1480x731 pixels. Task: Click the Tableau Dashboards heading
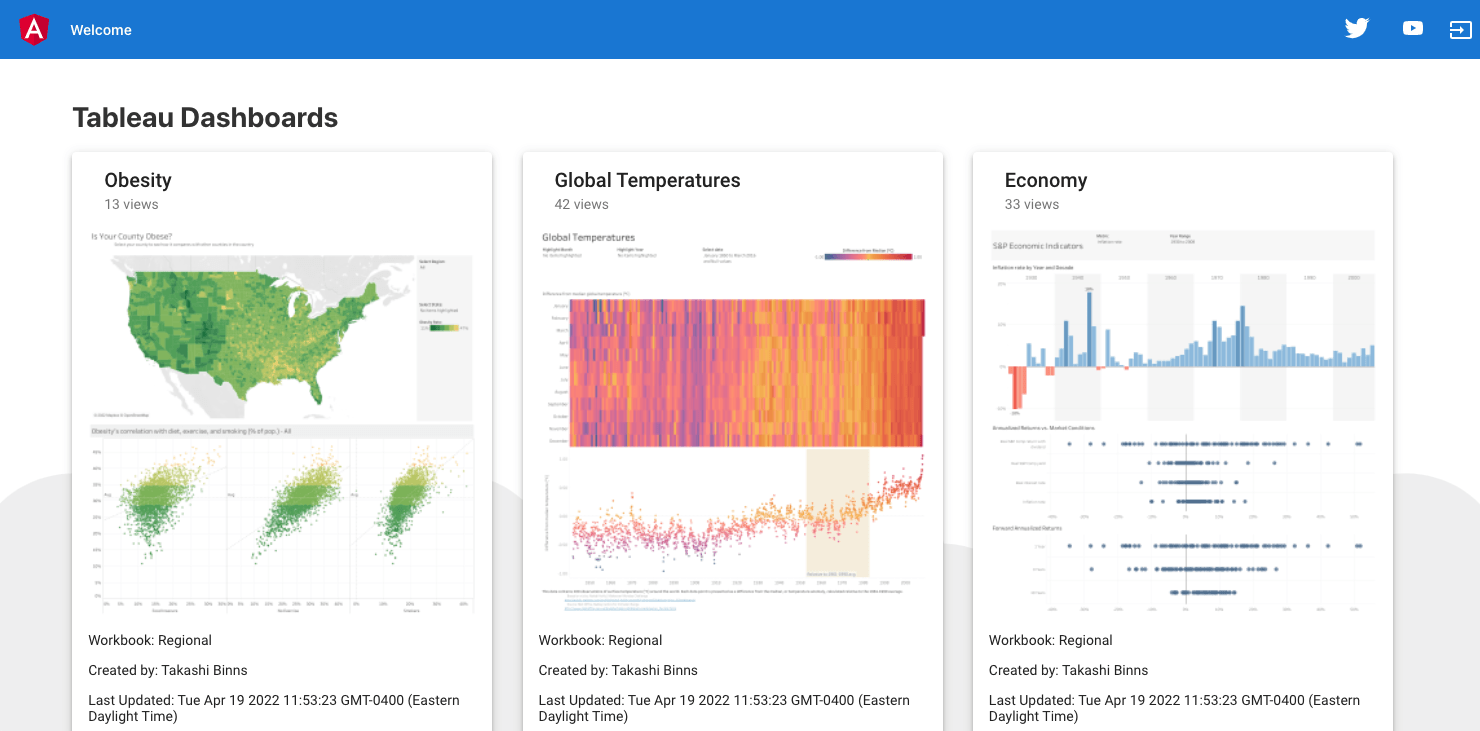pos(205,118)
